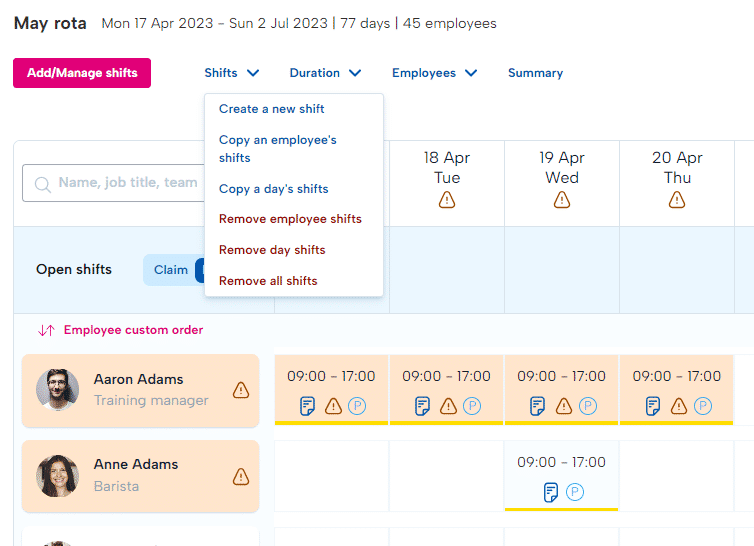
Task: Open Anne Adams profile photo
Action: (58, 476)
